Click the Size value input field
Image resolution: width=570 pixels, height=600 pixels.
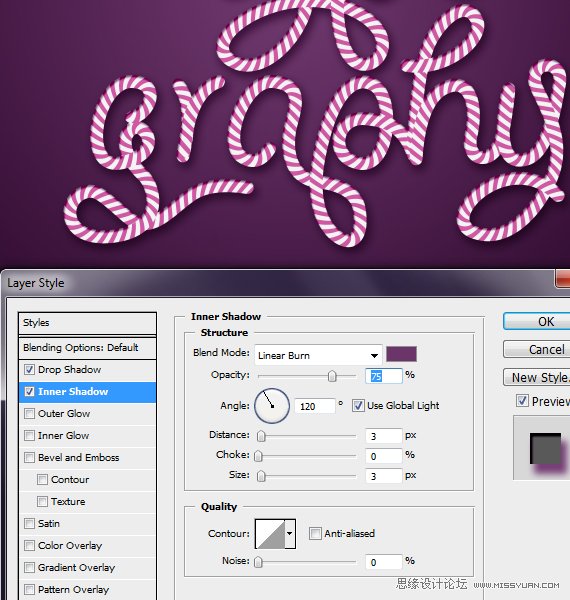click(x=384, y=476)
